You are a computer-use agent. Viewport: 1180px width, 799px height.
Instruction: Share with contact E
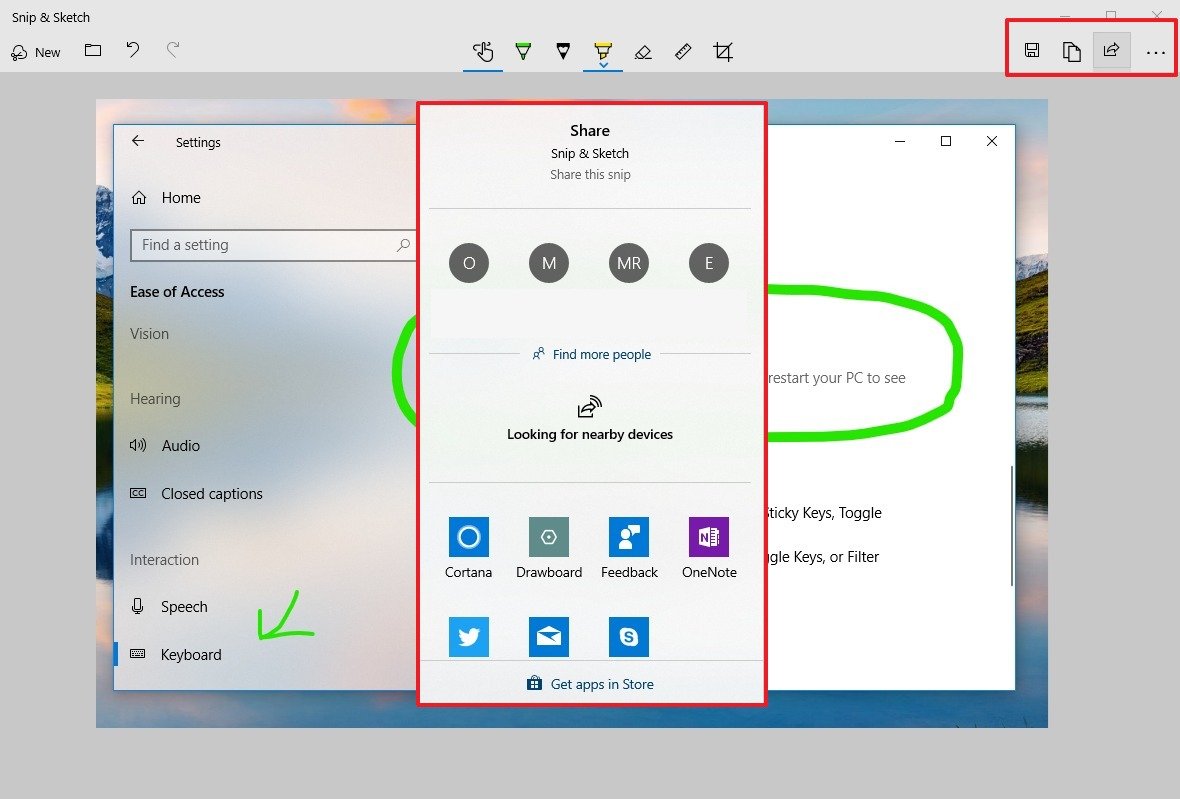[709, 263]
